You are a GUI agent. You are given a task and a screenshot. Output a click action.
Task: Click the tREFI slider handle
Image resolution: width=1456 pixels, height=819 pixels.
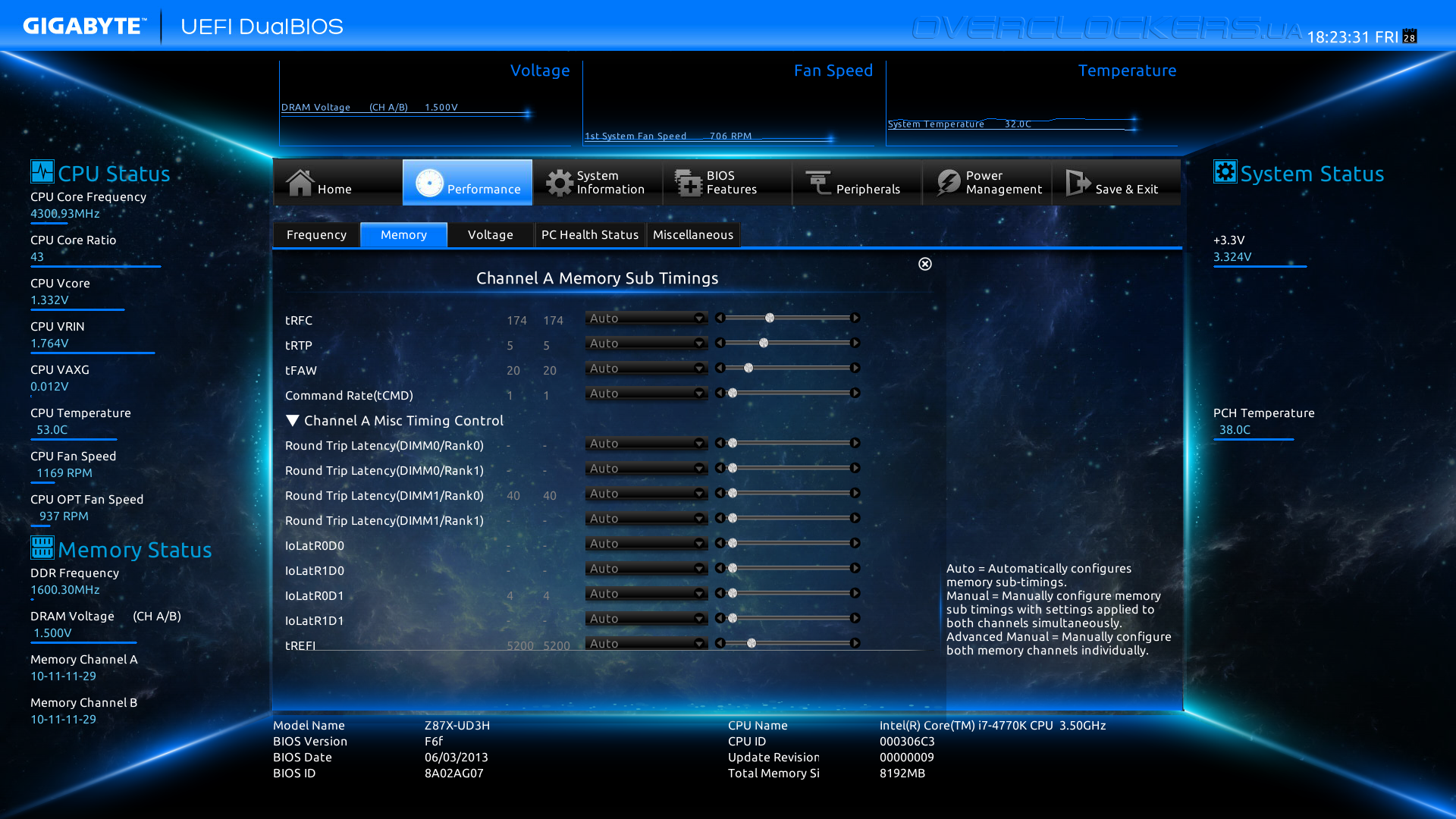coord(752,643)
